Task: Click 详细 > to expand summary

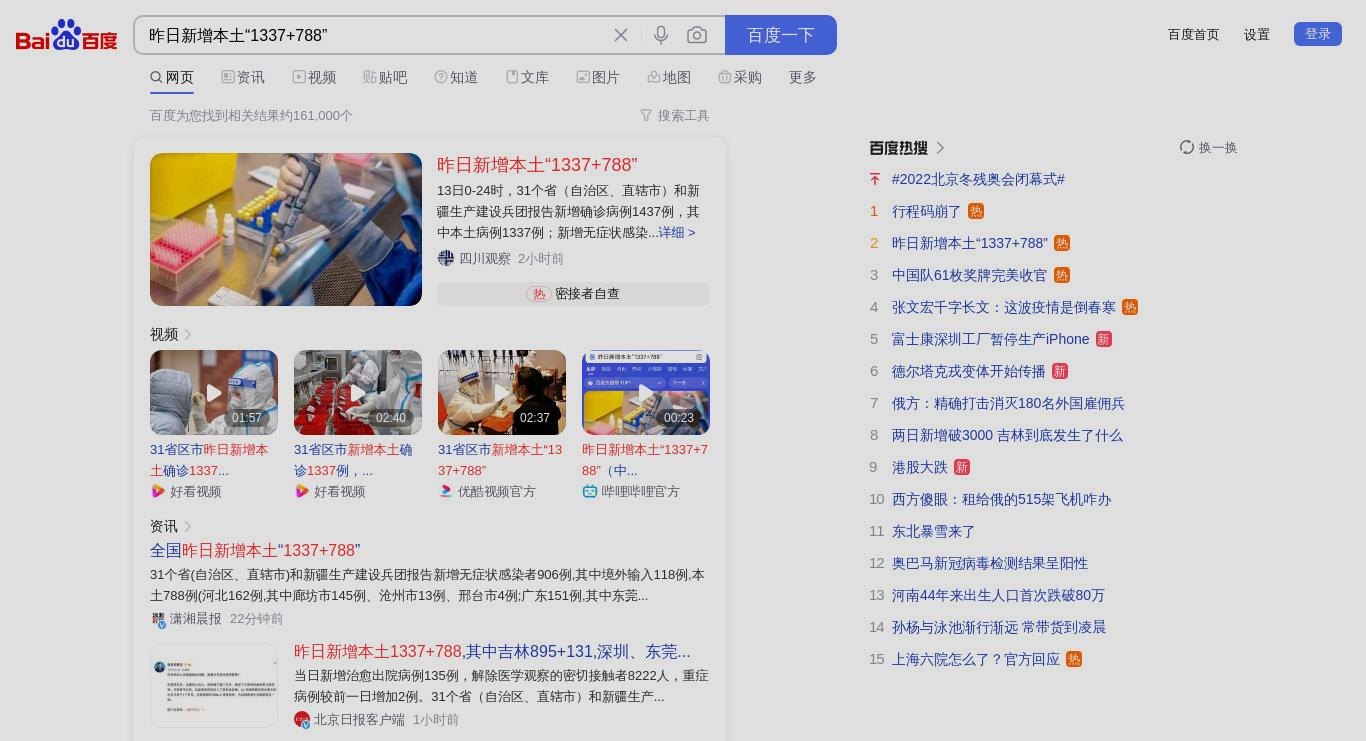Action: [x=676, y=232]
